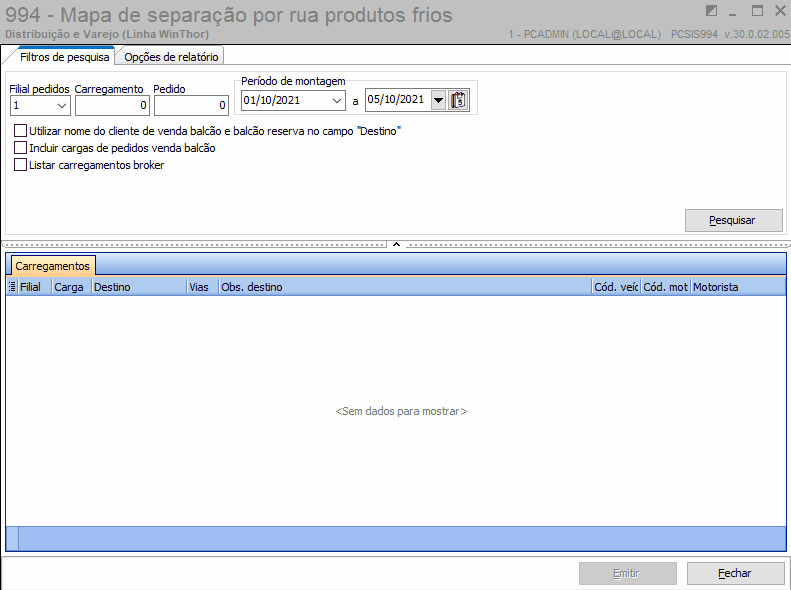Focus the Pedido number field
Image resolution: width=791 pixels, height=590 pixels.
click(191, 105)
